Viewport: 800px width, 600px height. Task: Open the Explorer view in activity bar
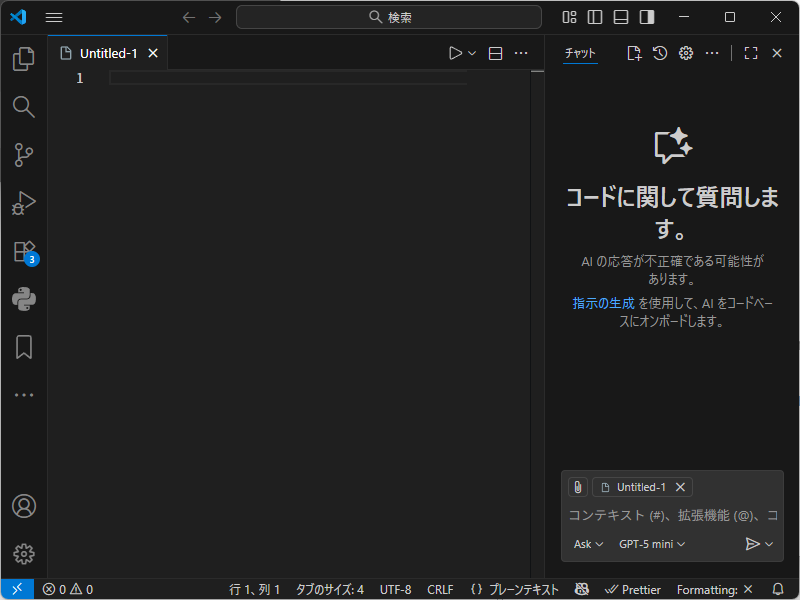click(23, 59)
